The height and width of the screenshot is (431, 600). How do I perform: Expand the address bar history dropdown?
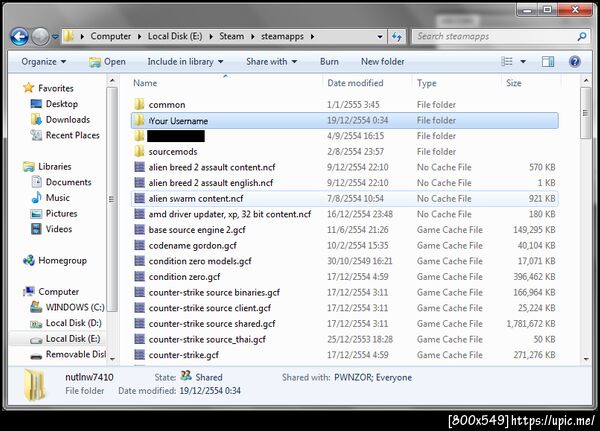coord(380,37)
